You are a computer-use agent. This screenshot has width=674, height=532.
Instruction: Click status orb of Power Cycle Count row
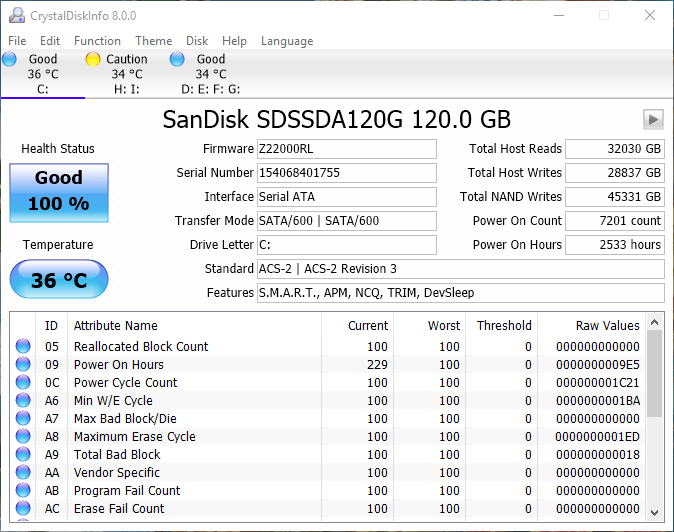point(23,382)
